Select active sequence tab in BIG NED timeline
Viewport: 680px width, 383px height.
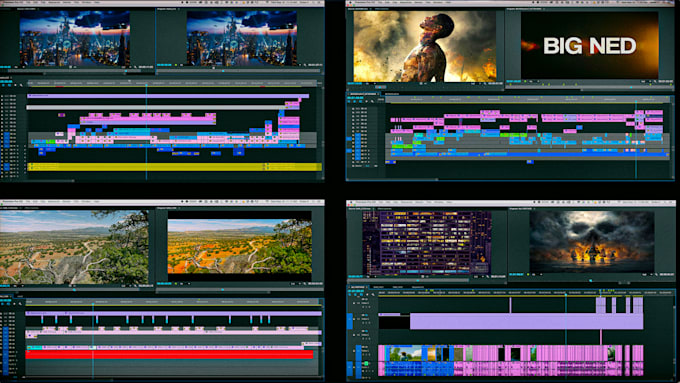point(363,94)
